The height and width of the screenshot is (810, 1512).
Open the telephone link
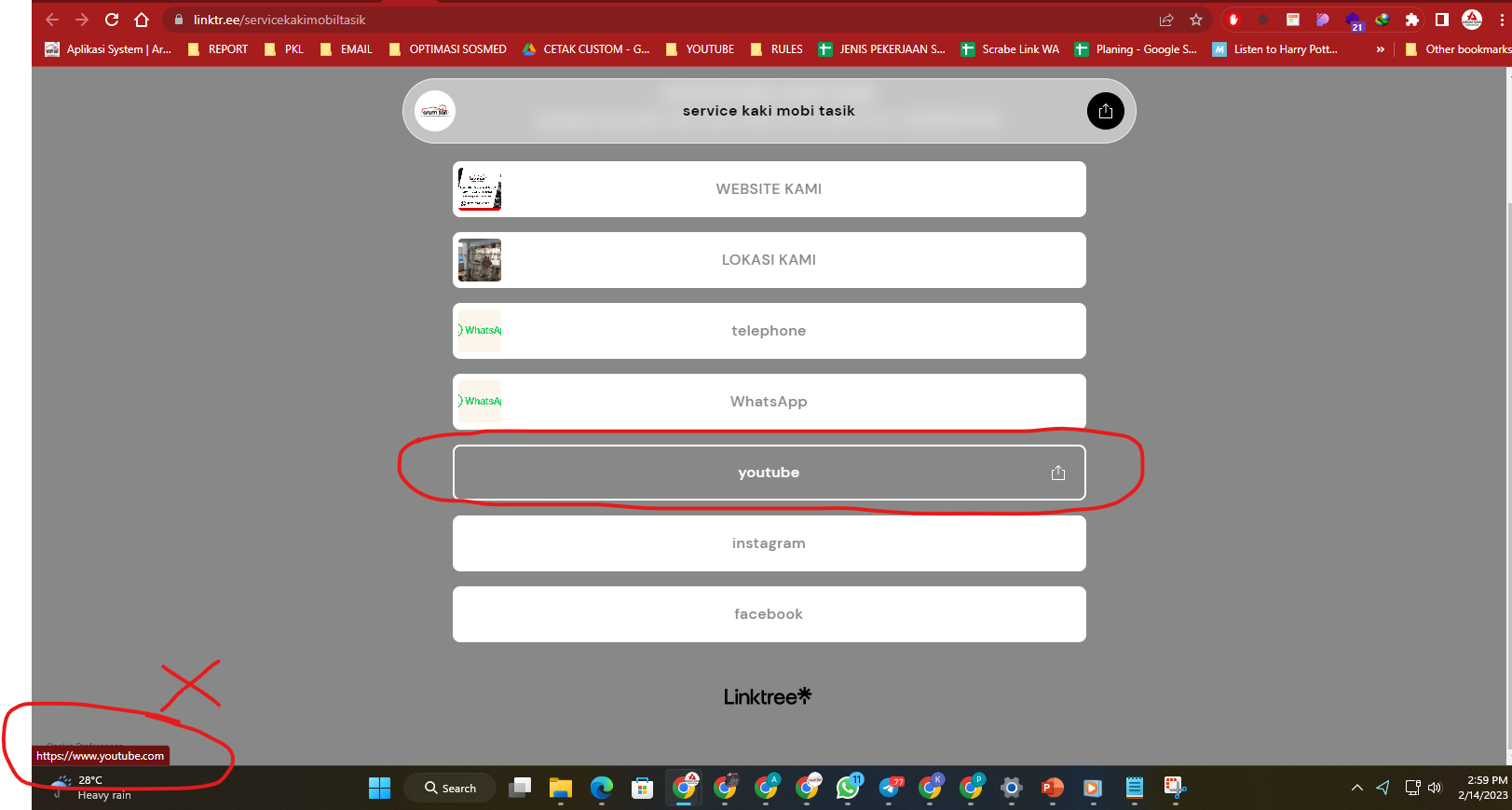[x=770, y=331]
